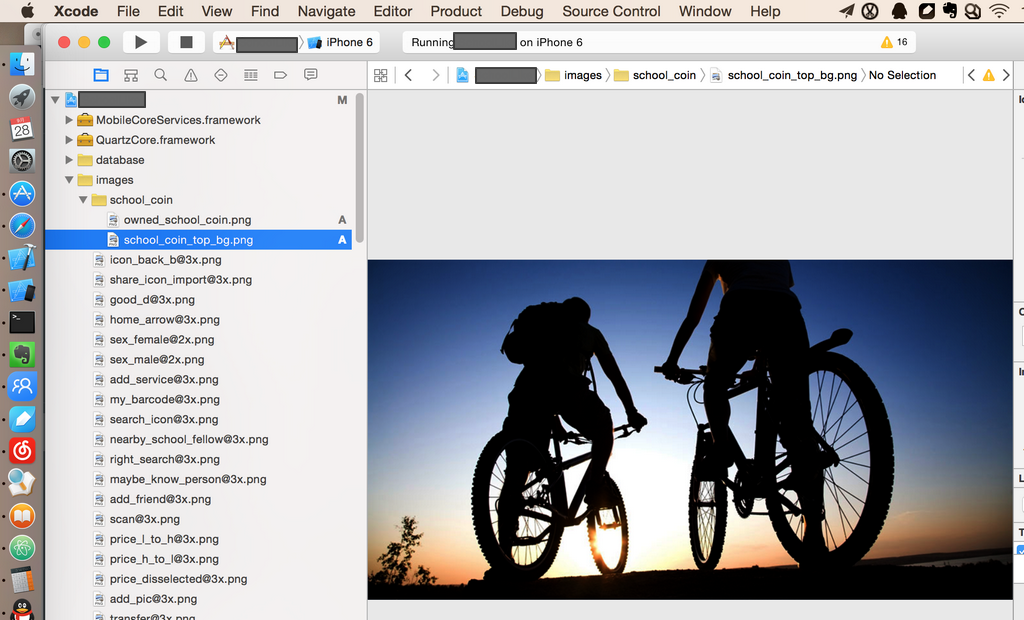Select owned_school_coin.png in the navigator
The height and width of the screenshot is (620, 1024).
point(187,220)
